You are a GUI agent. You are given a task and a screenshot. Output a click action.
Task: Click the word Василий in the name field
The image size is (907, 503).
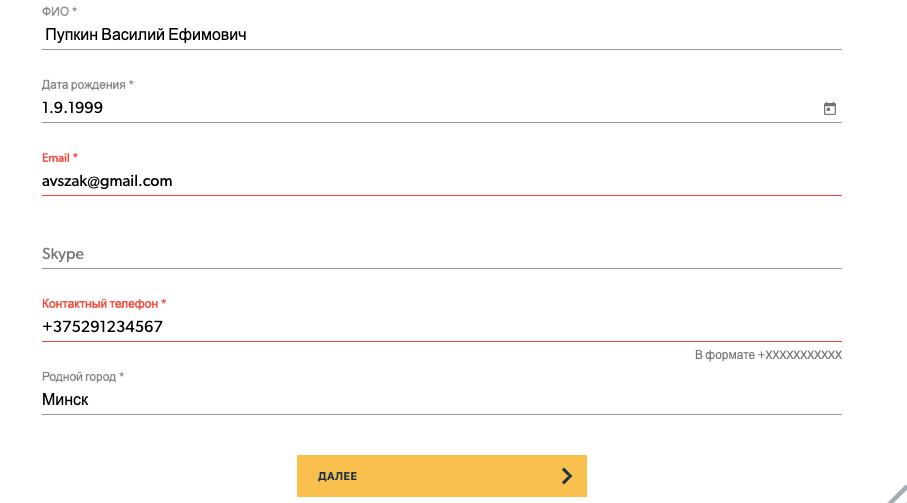(133, 35)
